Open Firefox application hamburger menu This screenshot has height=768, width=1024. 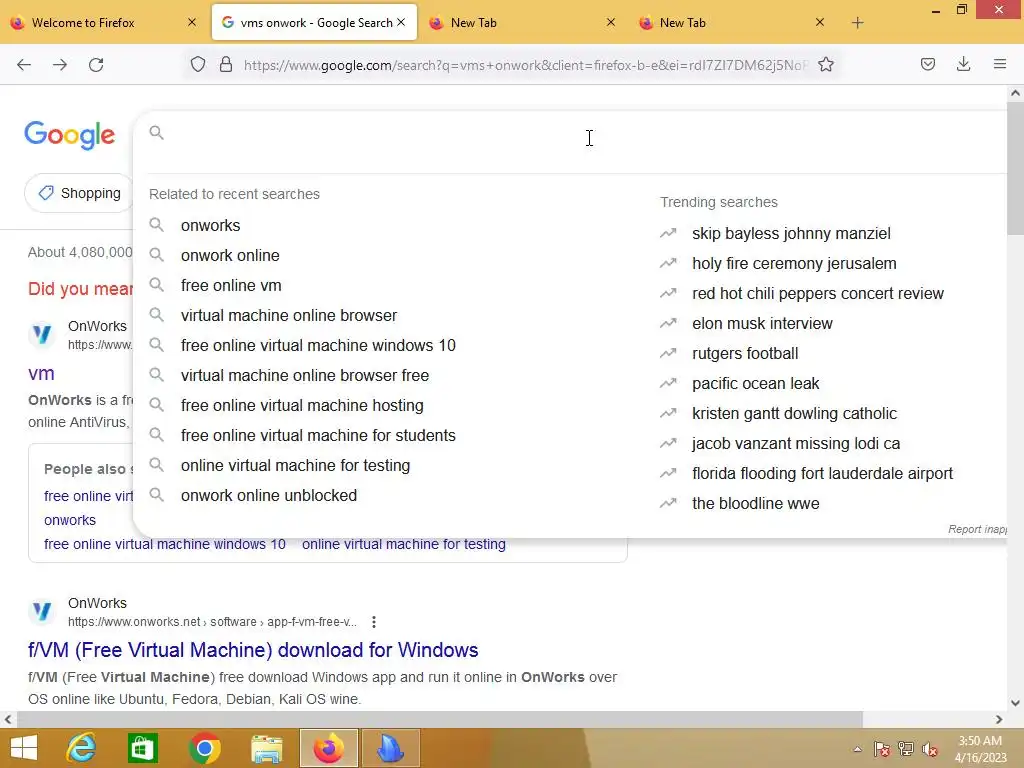[999, 64]
